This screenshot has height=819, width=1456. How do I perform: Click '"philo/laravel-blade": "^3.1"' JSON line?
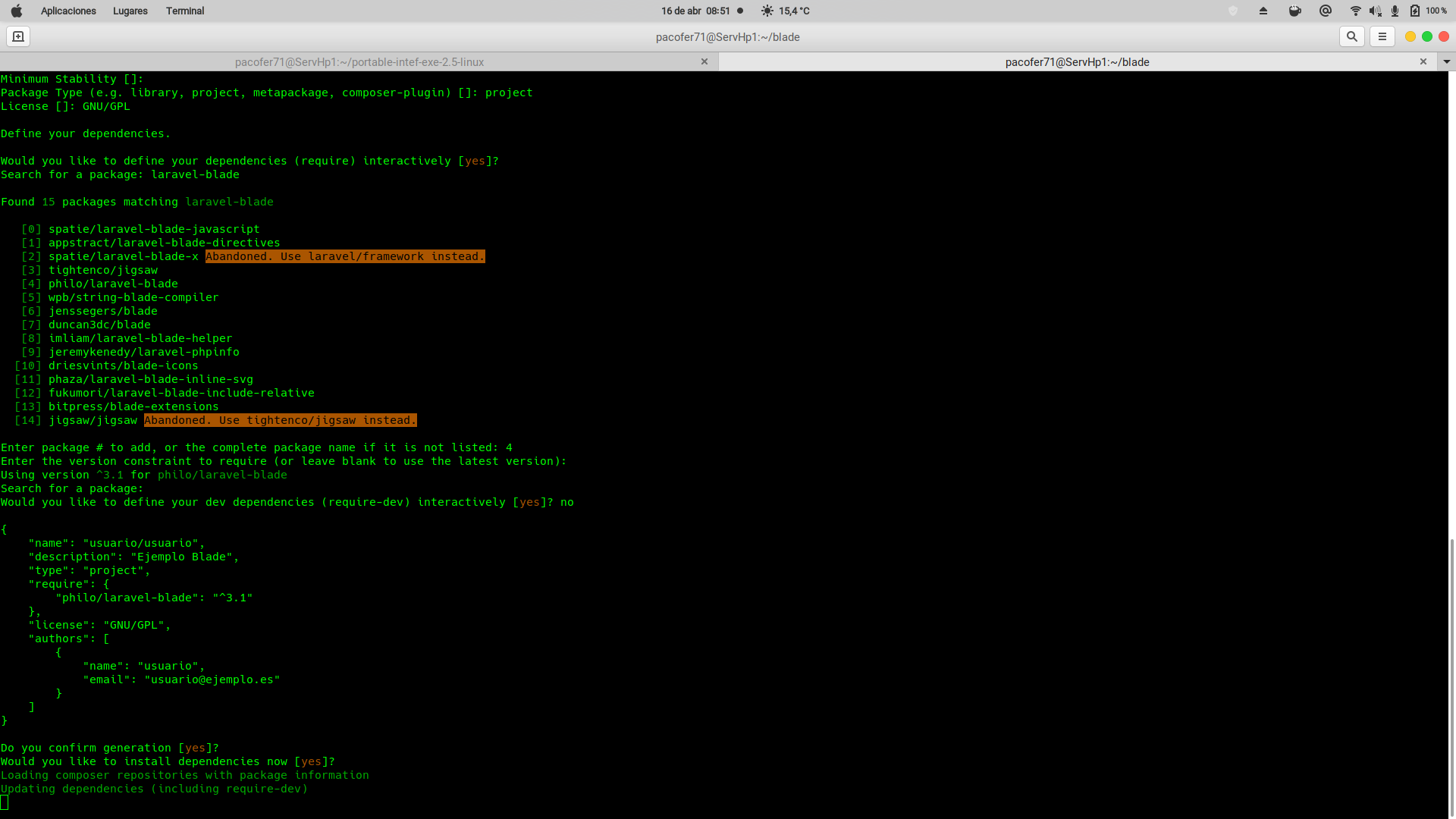coord(154,598)
